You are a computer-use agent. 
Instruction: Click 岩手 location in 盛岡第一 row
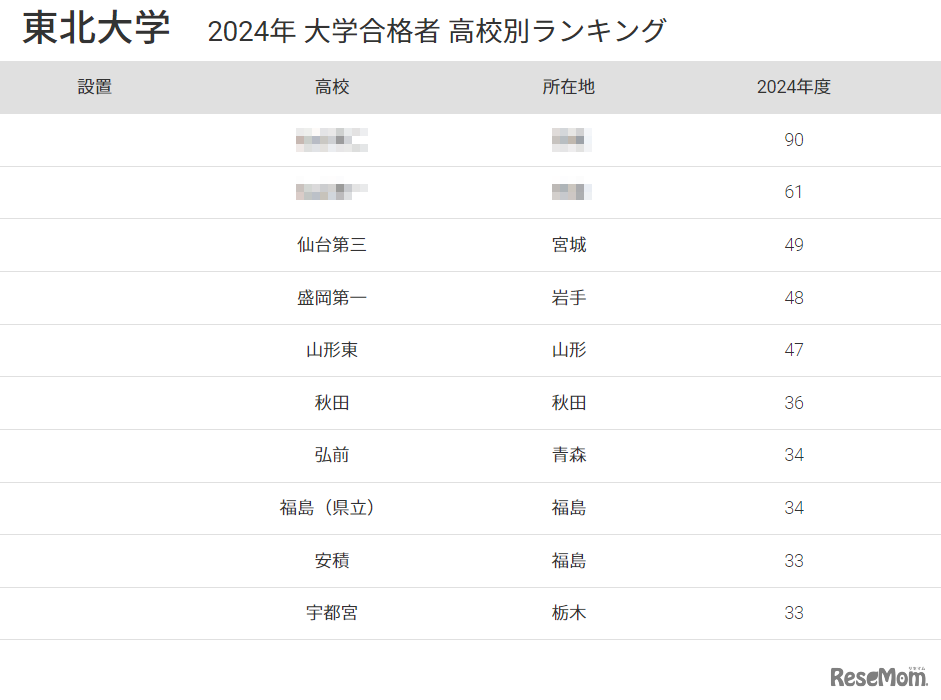tap(569, 298)
